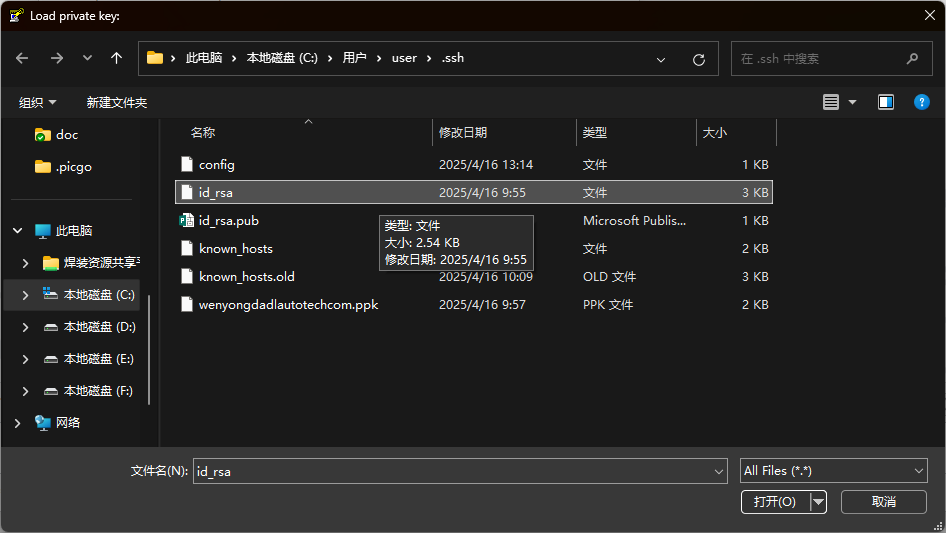946x533 pixels.
Task: Select the id_rsa.pub Publisher file
Action: coord(229,220)
